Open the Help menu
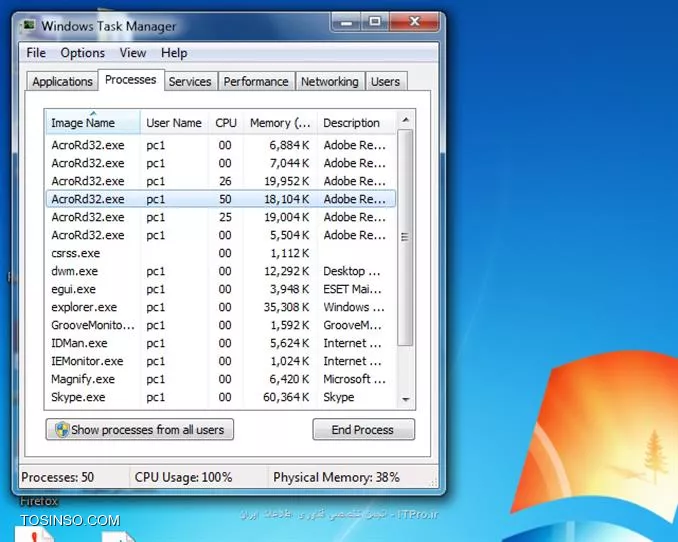 tap(174, 53)
